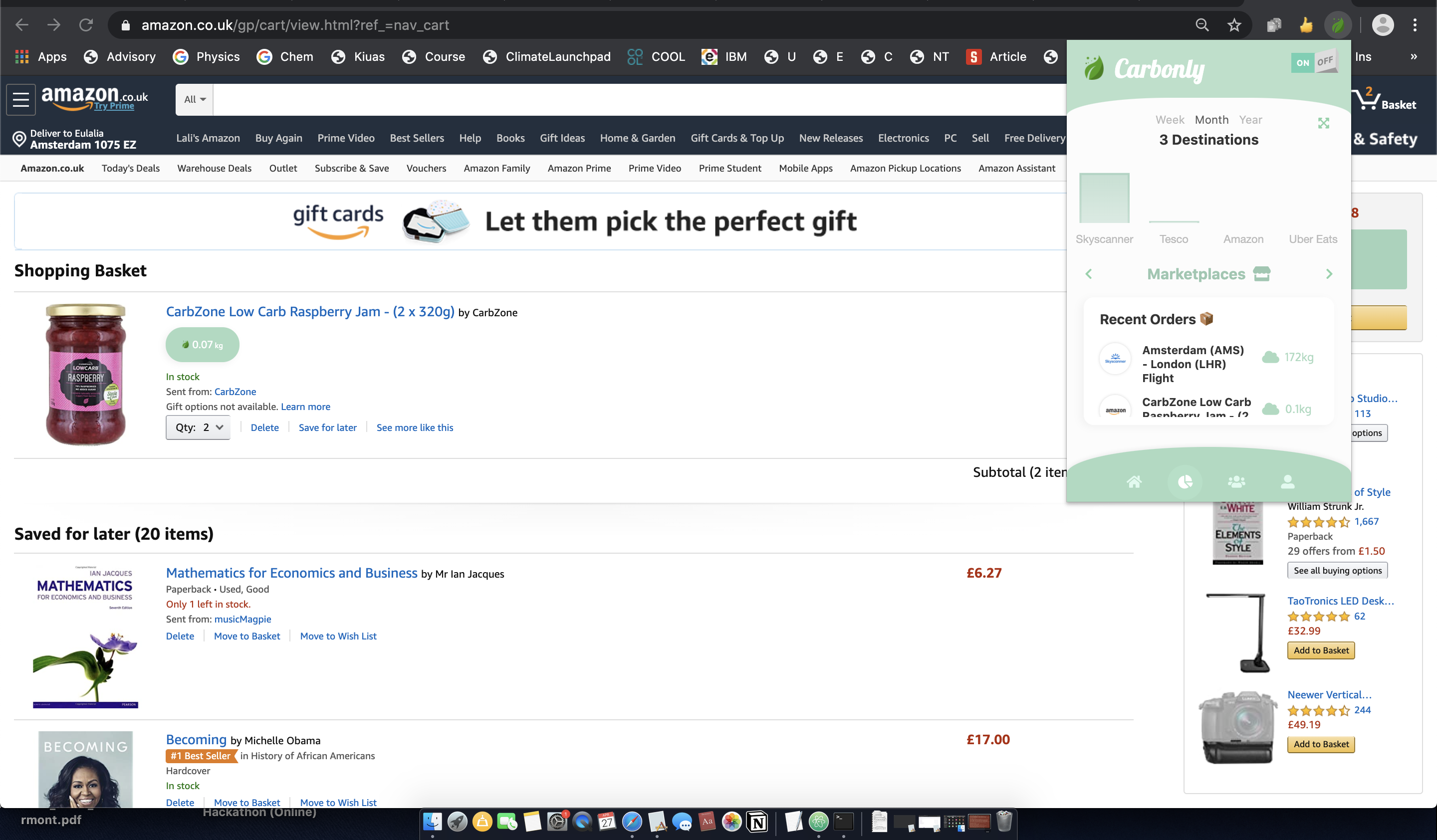Open the All departments search dropdown

195,99
